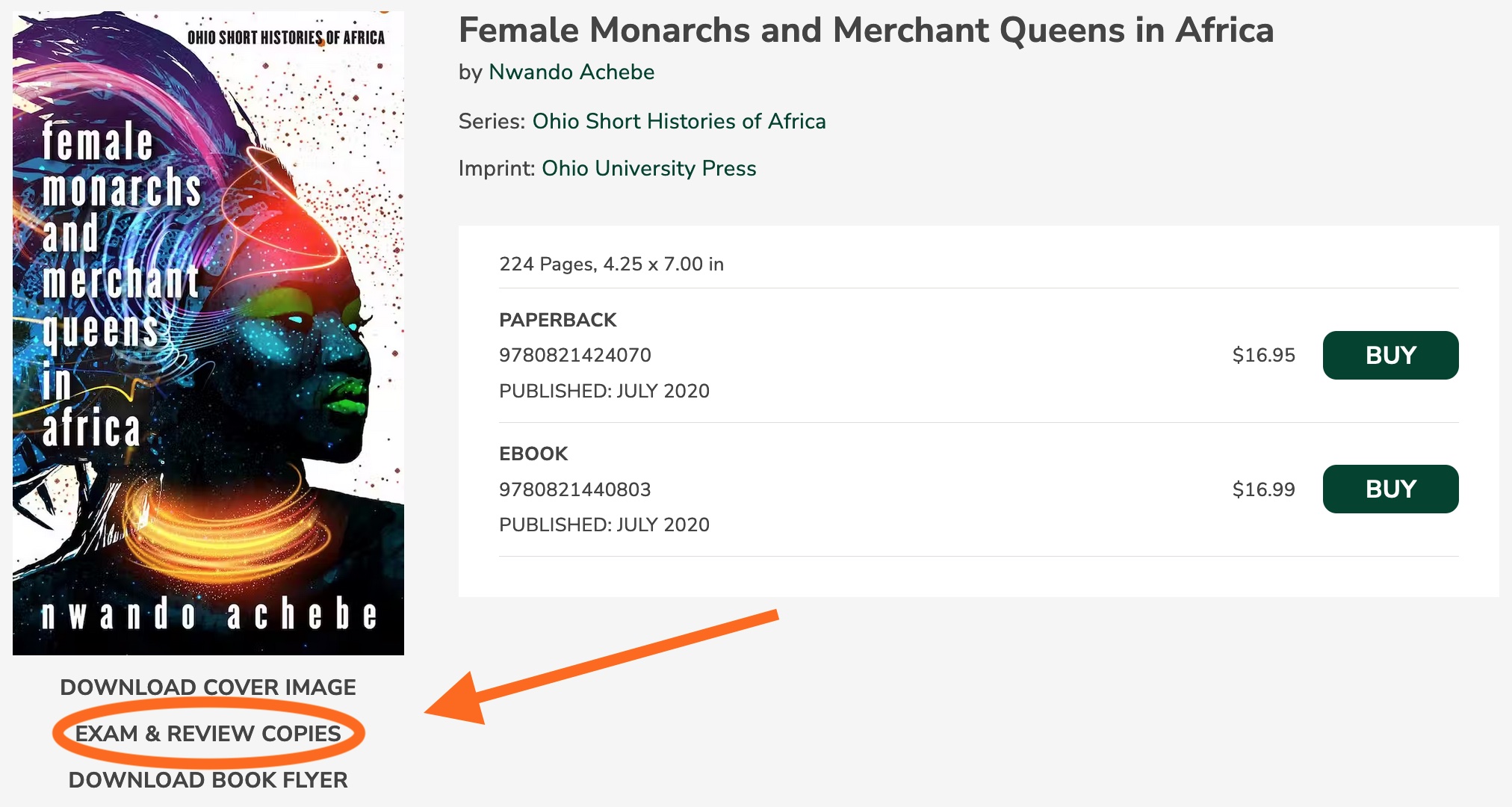Open author Nwando Achebe's link
The height and width of the screenshot is (807, 1512).
571,72
